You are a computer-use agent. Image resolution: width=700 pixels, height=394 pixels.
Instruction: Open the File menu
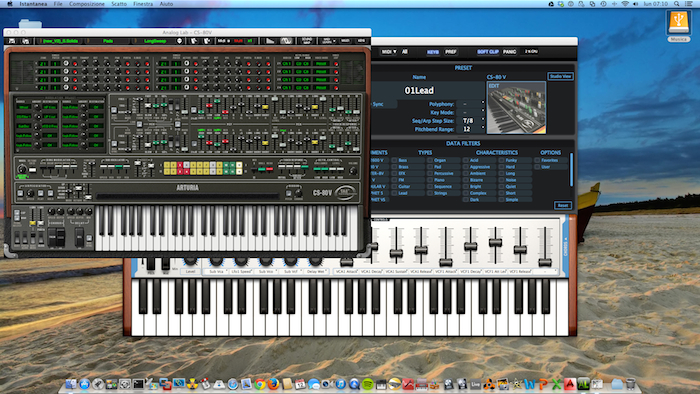(x=58, y=4)
